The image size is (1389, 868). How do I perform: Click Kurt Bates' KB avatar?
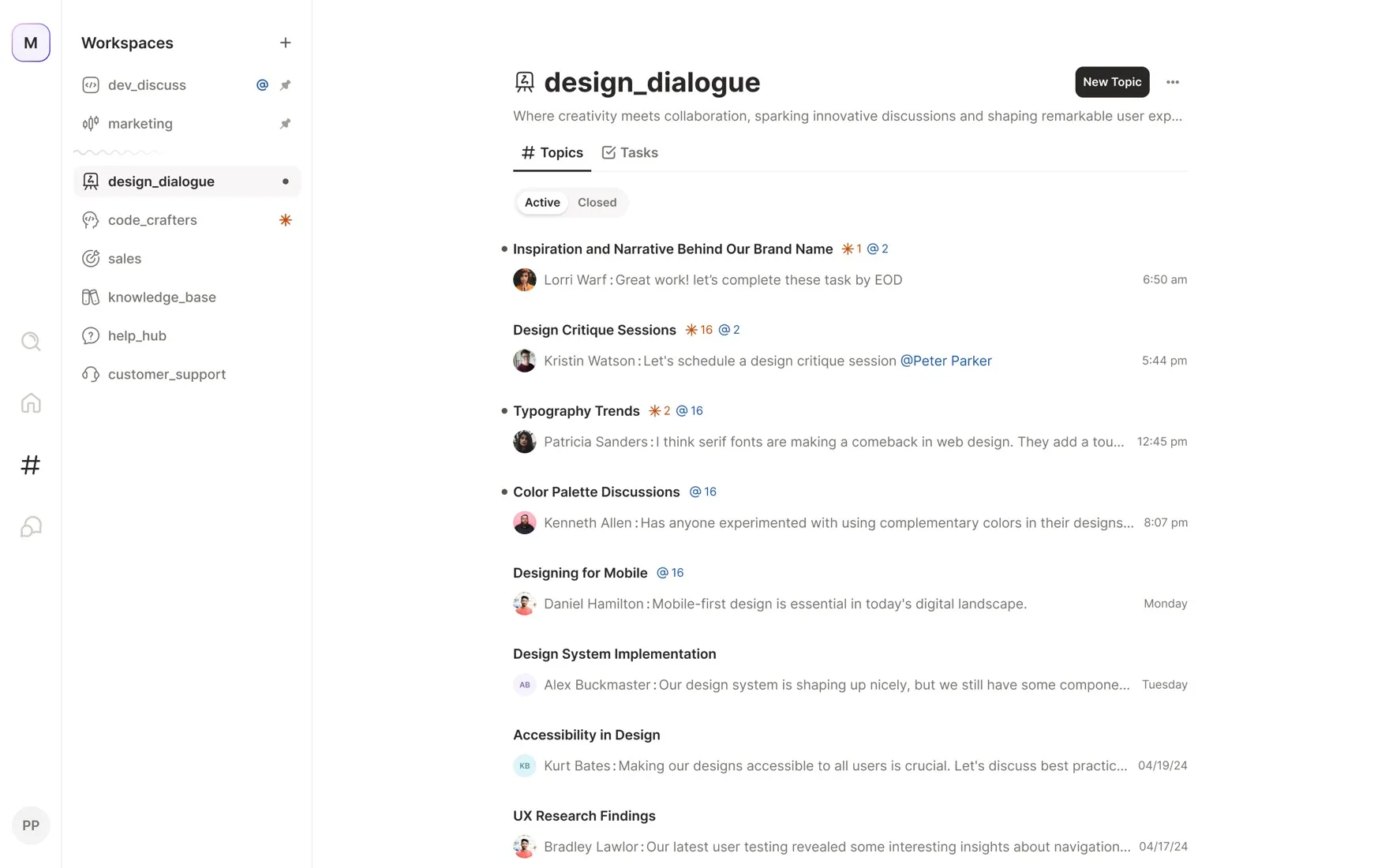click(525, 766)
